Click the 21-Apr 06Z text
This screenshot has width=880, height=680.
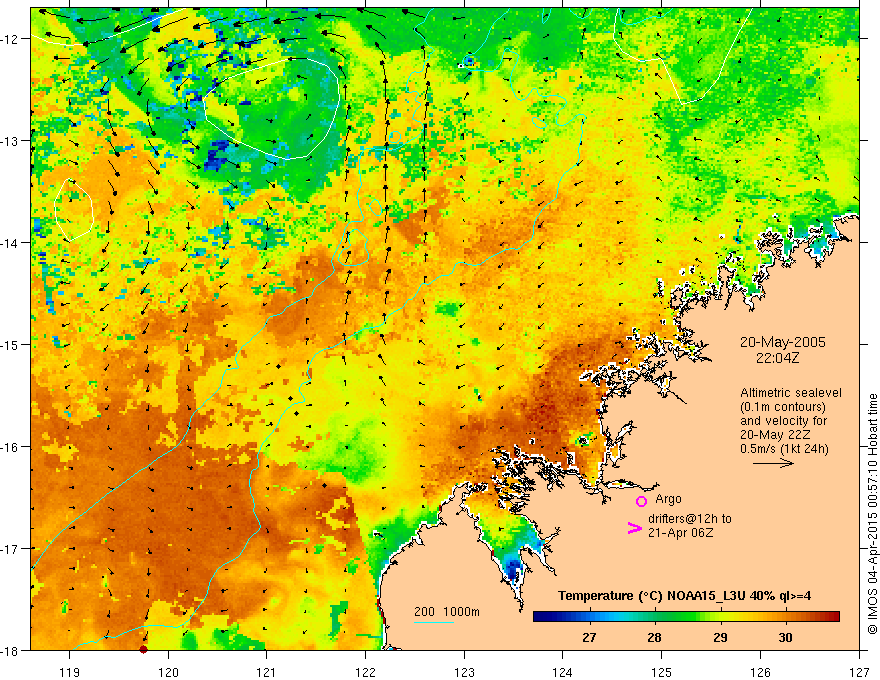point(680,533)
